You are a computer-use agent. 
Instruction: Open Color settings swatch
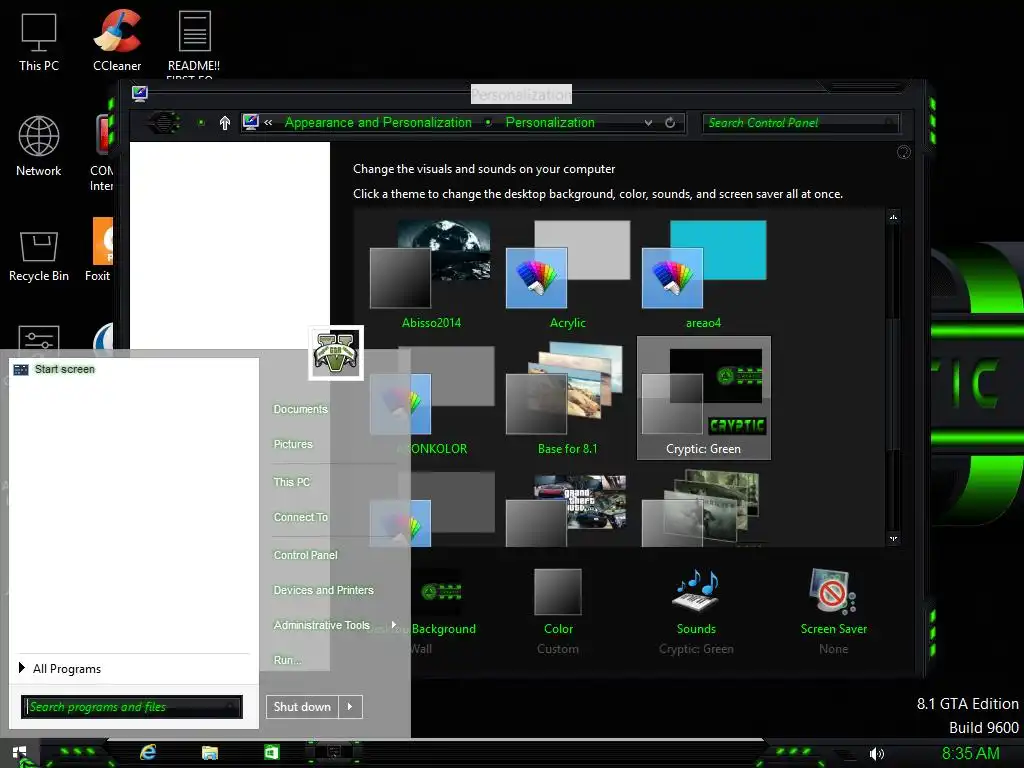coord(558,592)
